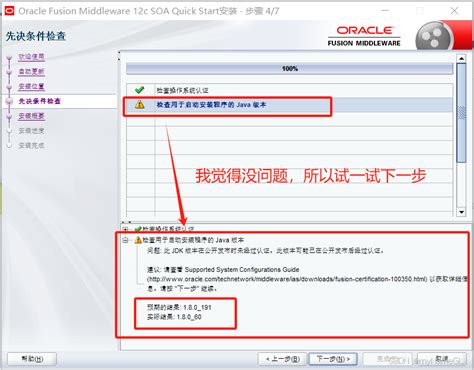Go to the 安装概要 step link
The image size is (474, 370).
tap(31, 116)
